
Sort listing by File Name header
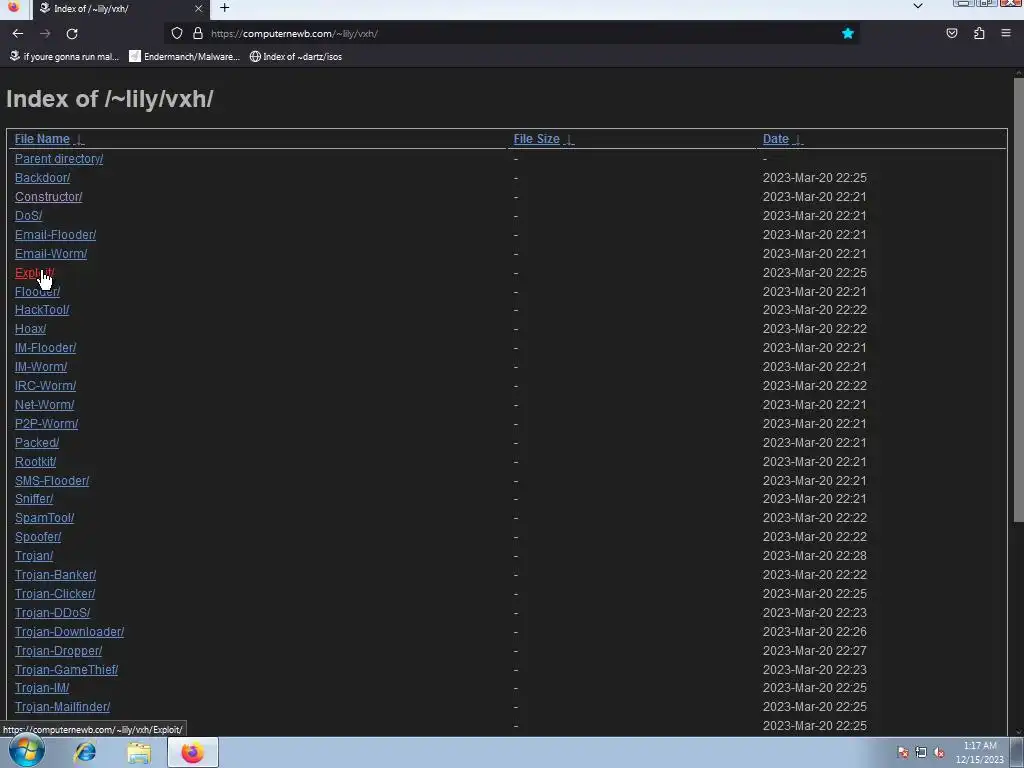(x=42, y=139)
